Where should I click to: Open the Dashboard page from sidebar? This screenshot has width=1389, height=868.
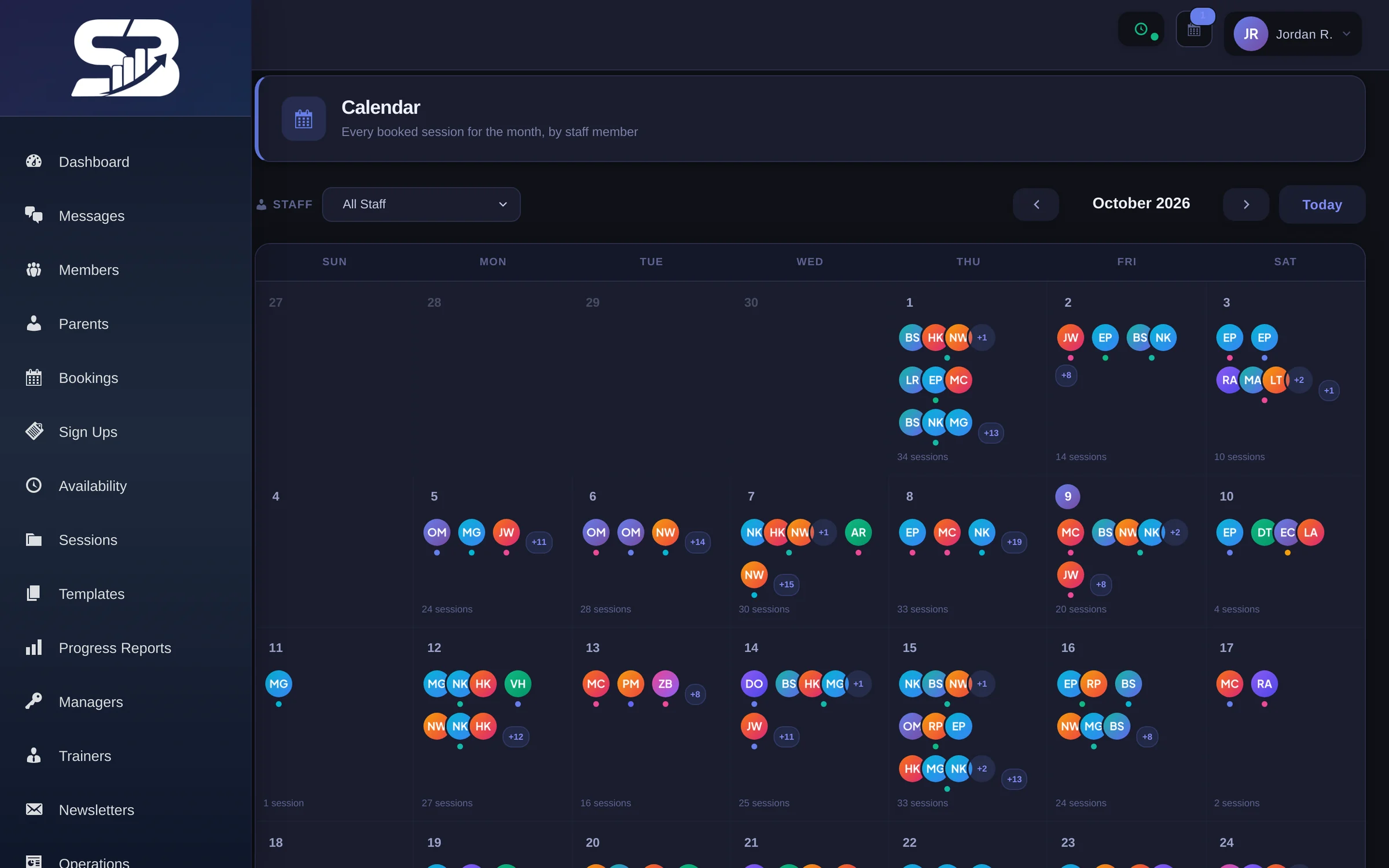[94, 162]
